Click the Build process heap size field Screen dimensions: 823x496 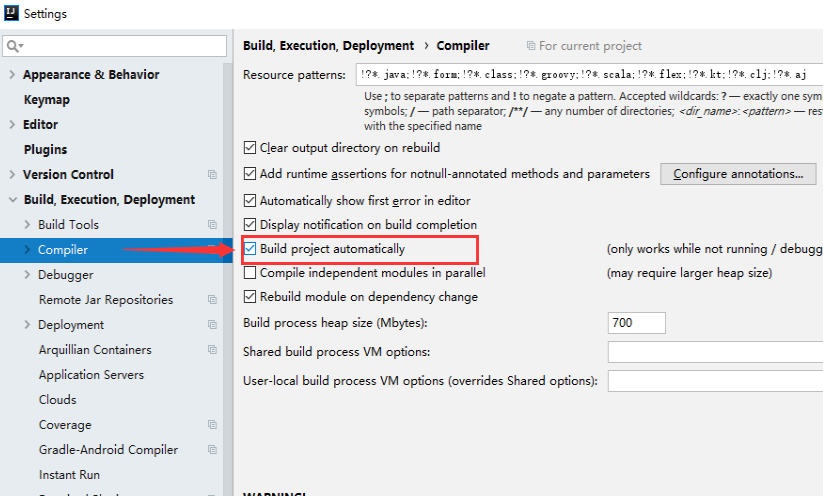637,323
